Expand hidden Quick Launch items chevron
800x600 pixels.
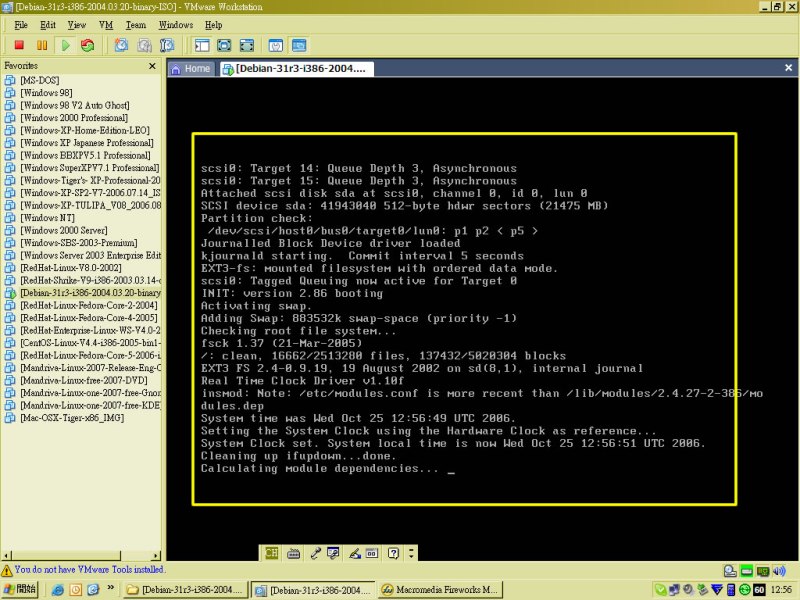coord(110,588)
